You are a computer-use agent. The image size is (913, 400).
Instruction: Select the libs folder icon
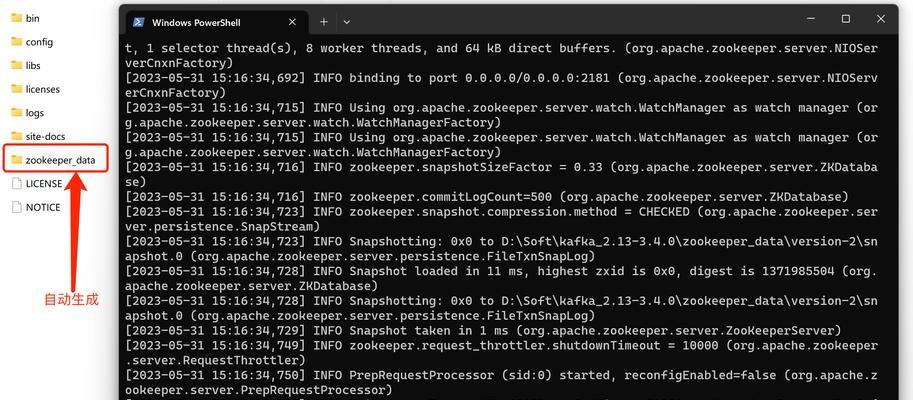16,65
